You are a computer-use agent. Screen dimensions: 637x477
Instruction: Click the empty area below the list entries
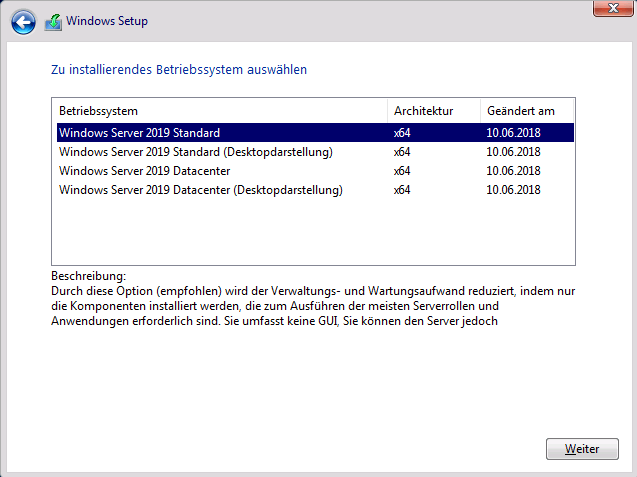(312, 232)
